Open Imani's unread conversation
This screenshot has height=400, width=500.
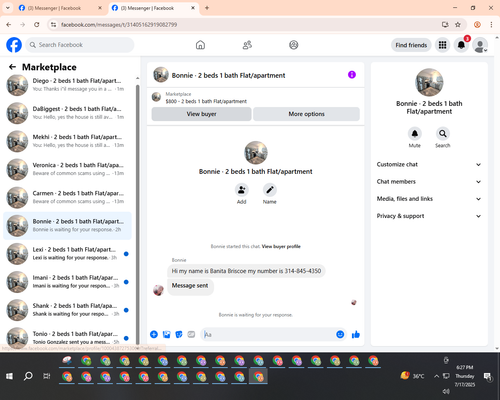pos(67,282)
